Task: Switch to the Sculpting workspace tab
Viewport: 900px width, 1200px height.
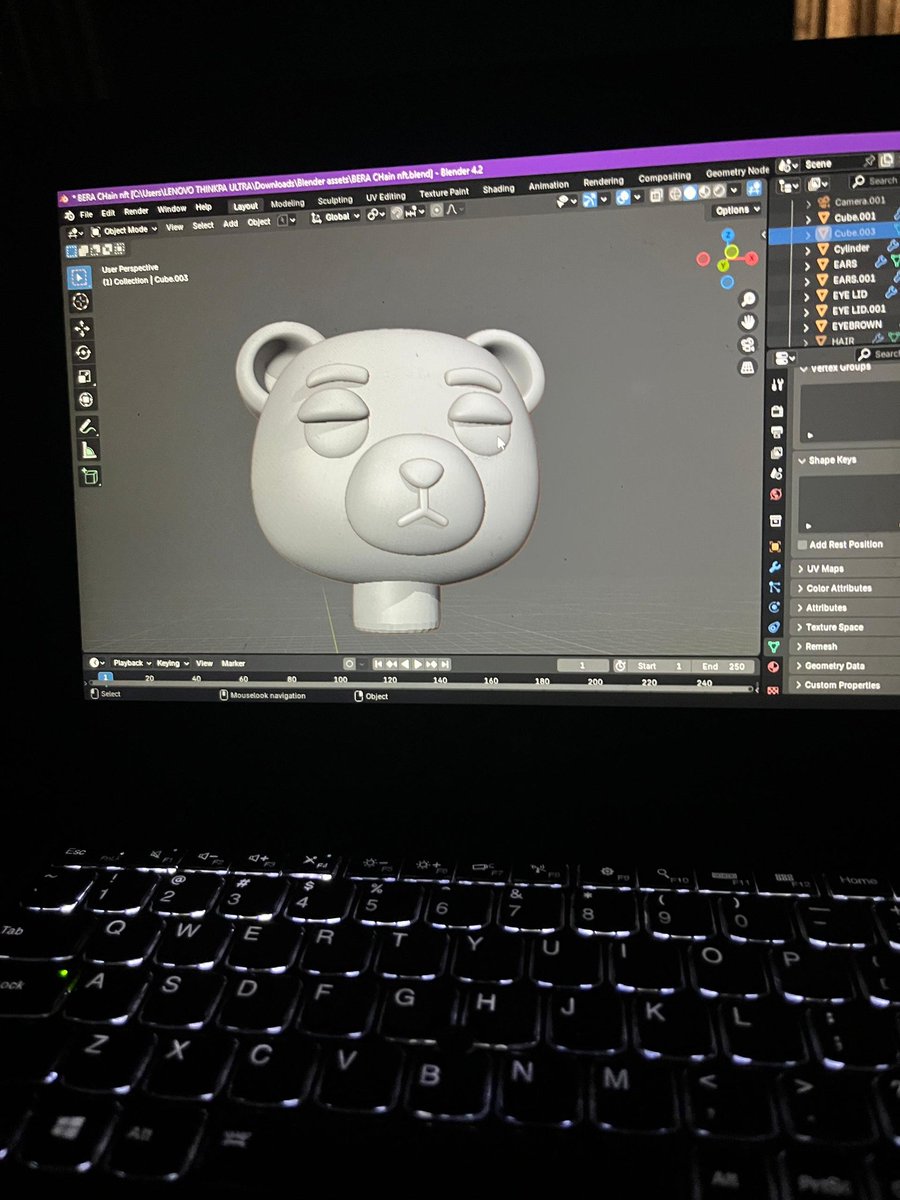Action: pos(335,200)
